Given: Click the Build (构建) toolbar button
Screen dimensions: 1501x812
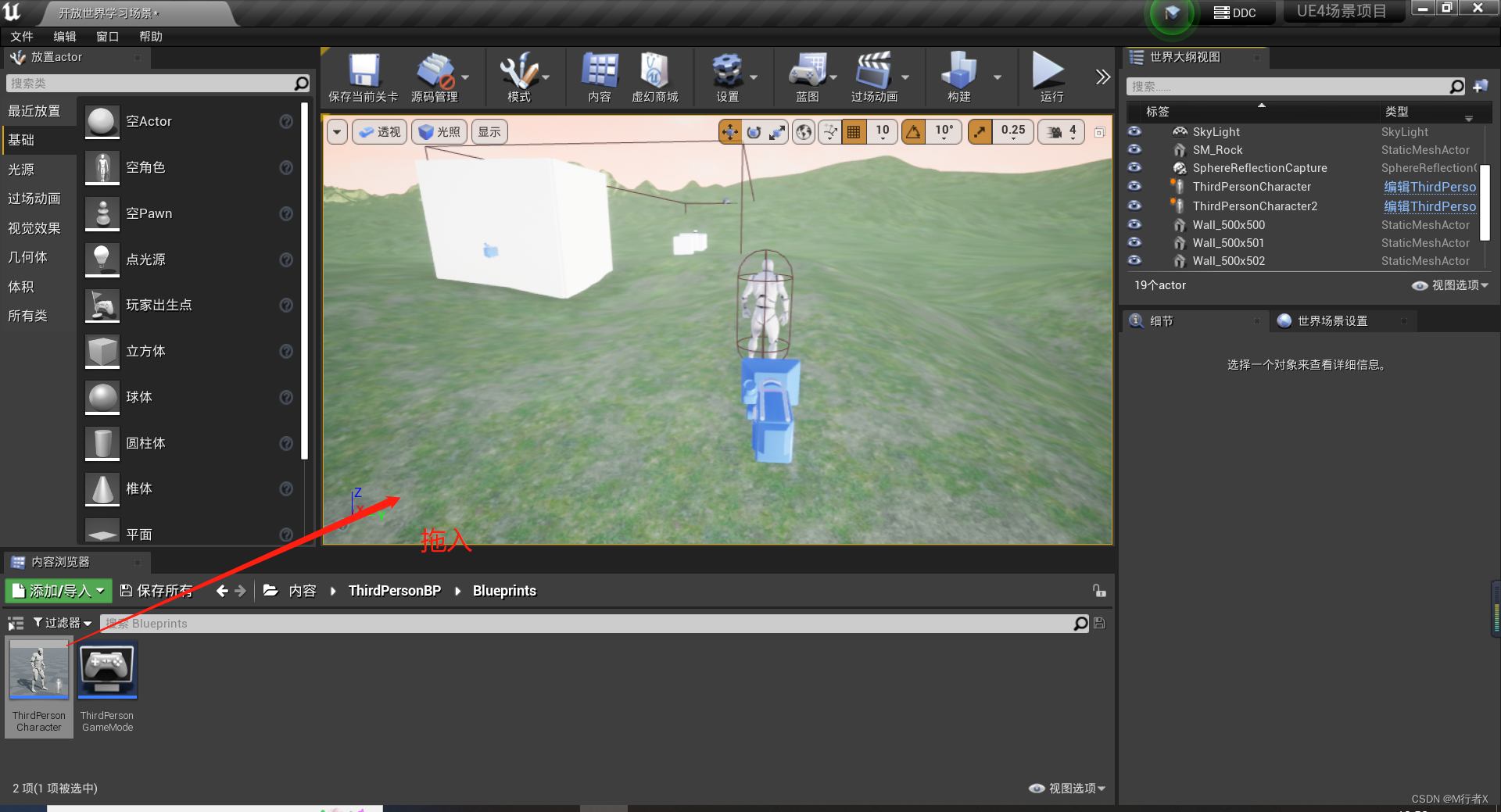Looking at the screenshot, I should pyautogui.click(x=958, y=77).
